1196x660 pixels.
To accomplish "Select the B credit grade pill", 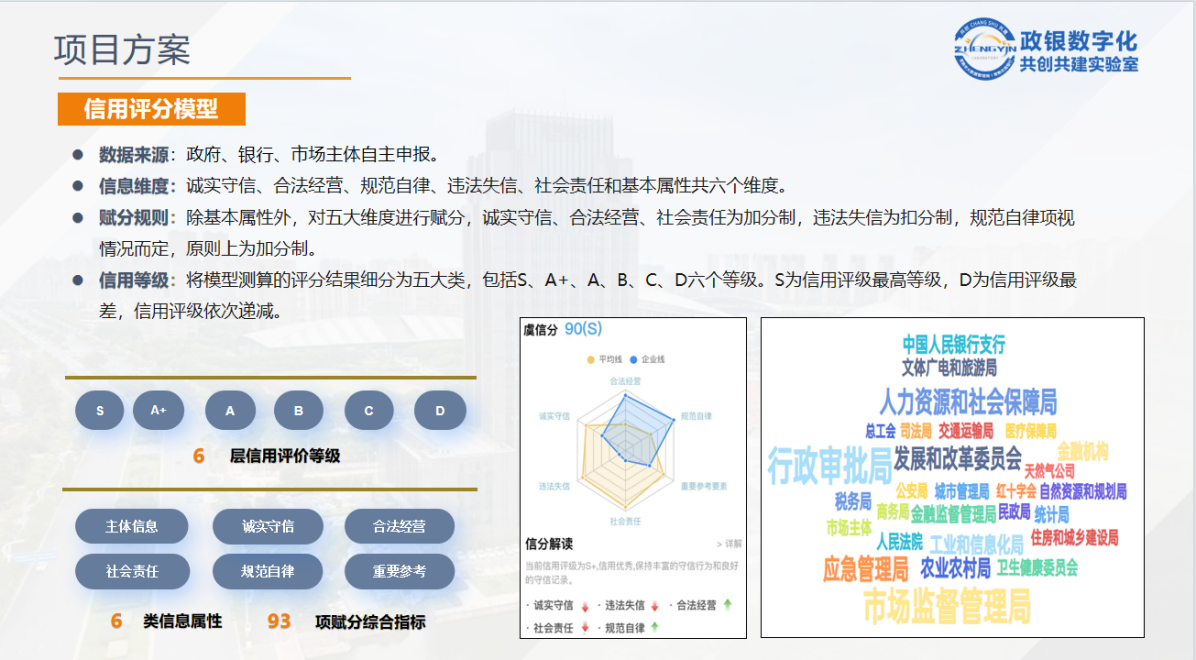I will (x=299, y=410).
